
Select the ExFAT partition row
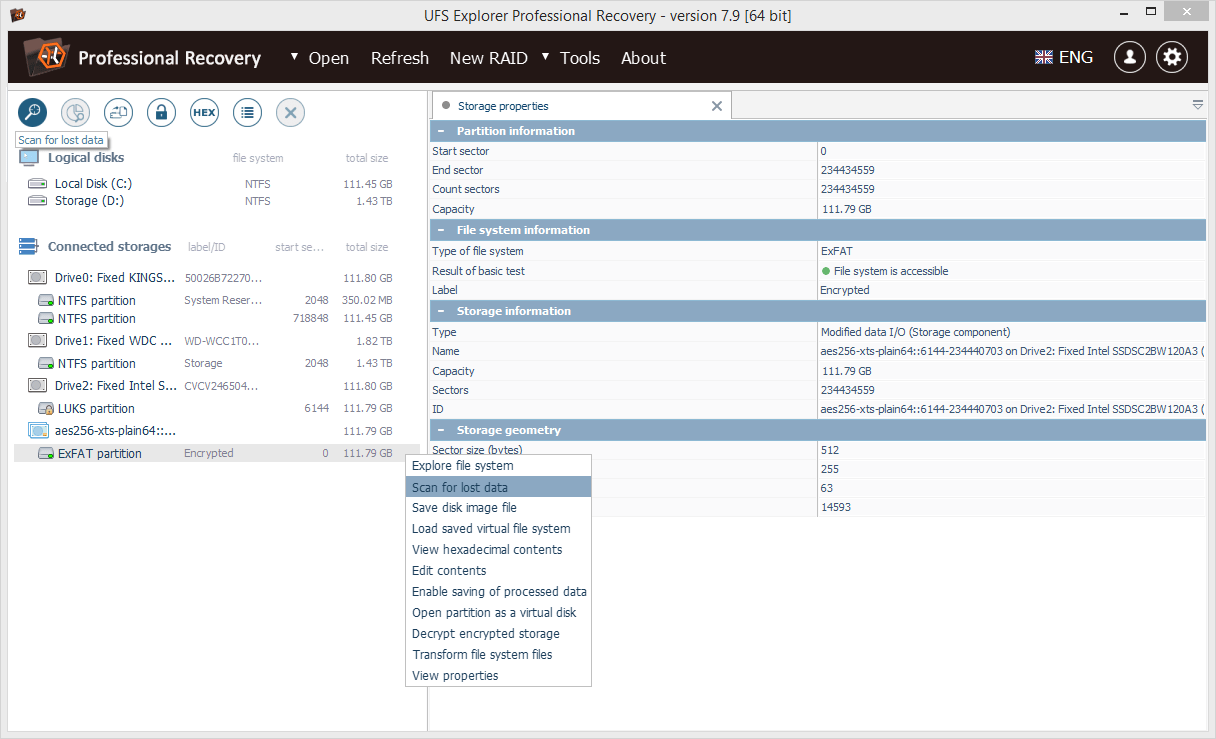click(x=217, y=453)
